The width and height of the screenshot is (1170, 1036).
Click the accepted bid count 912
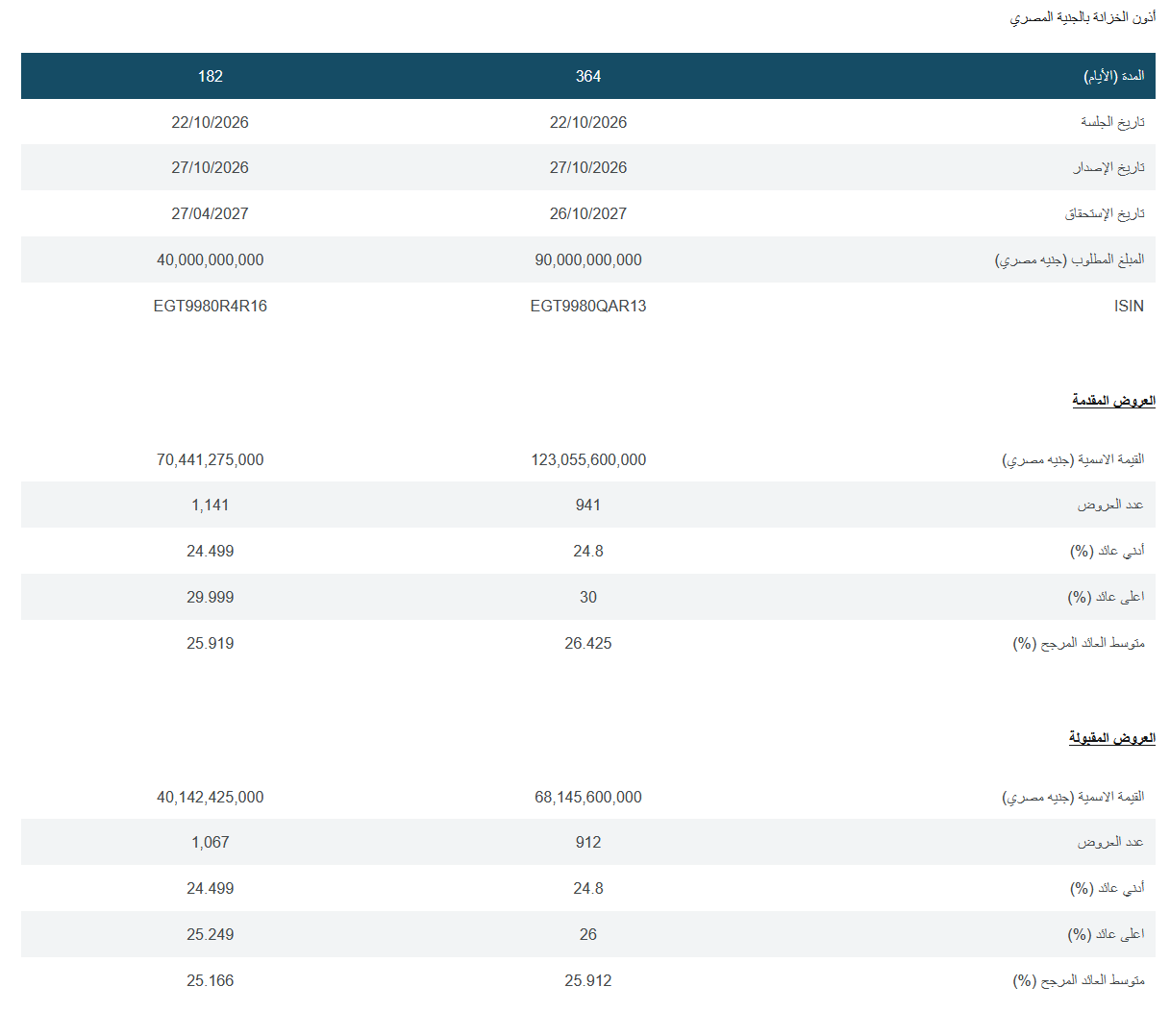588,843
